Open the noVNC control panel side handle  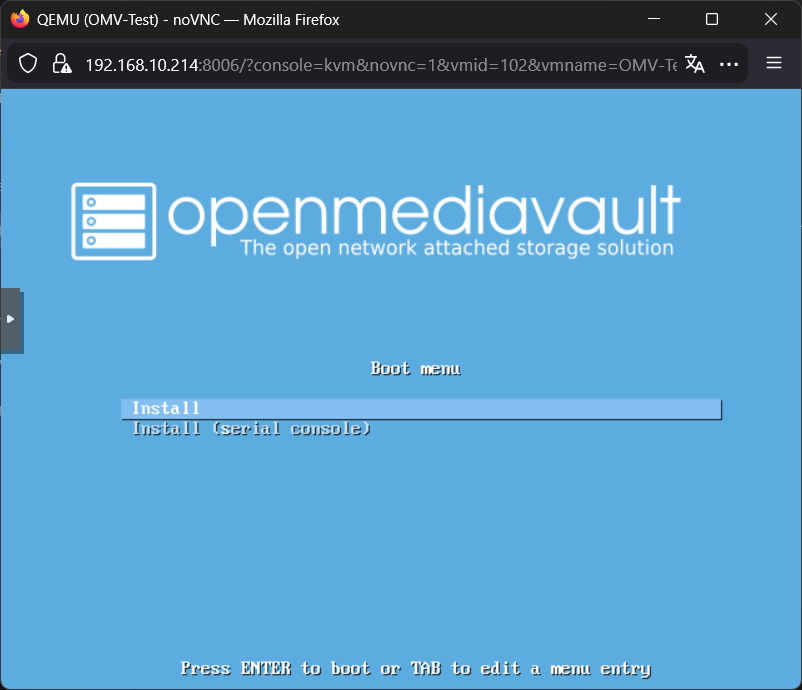click(x=11, y=320)
